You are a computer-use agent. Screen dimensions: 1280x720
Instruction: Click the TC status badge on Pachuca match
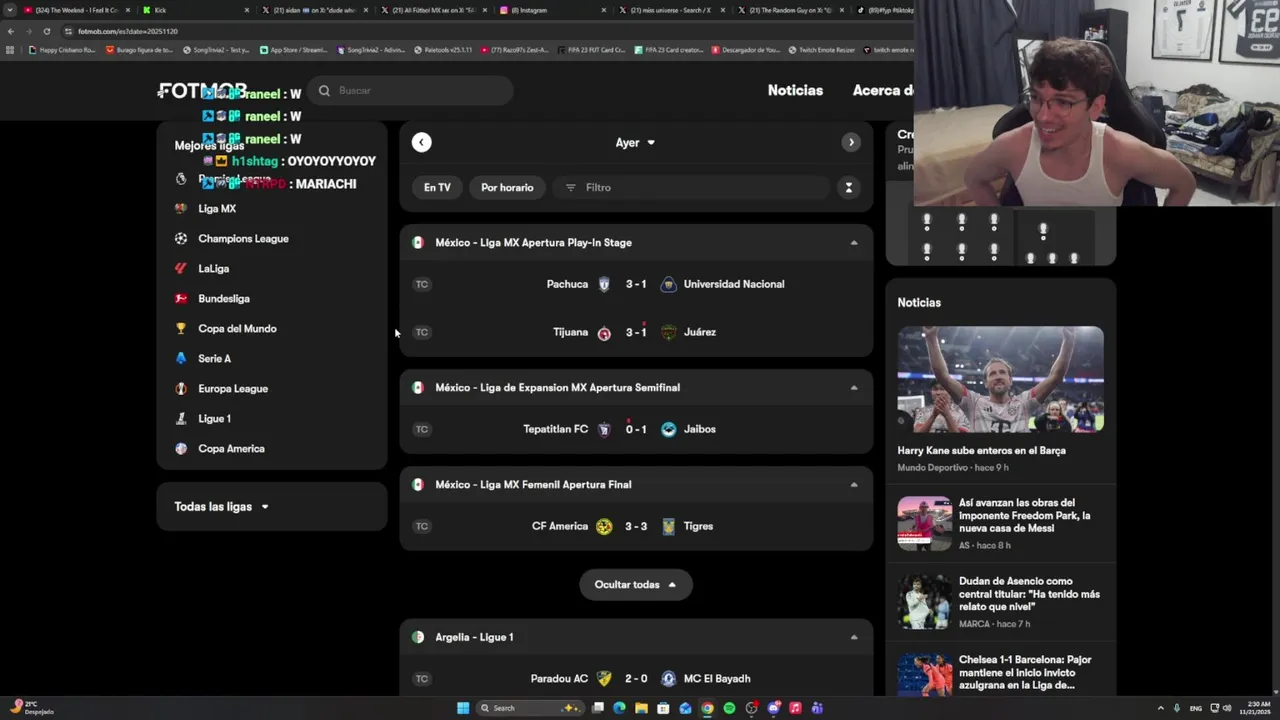[422, 284]
